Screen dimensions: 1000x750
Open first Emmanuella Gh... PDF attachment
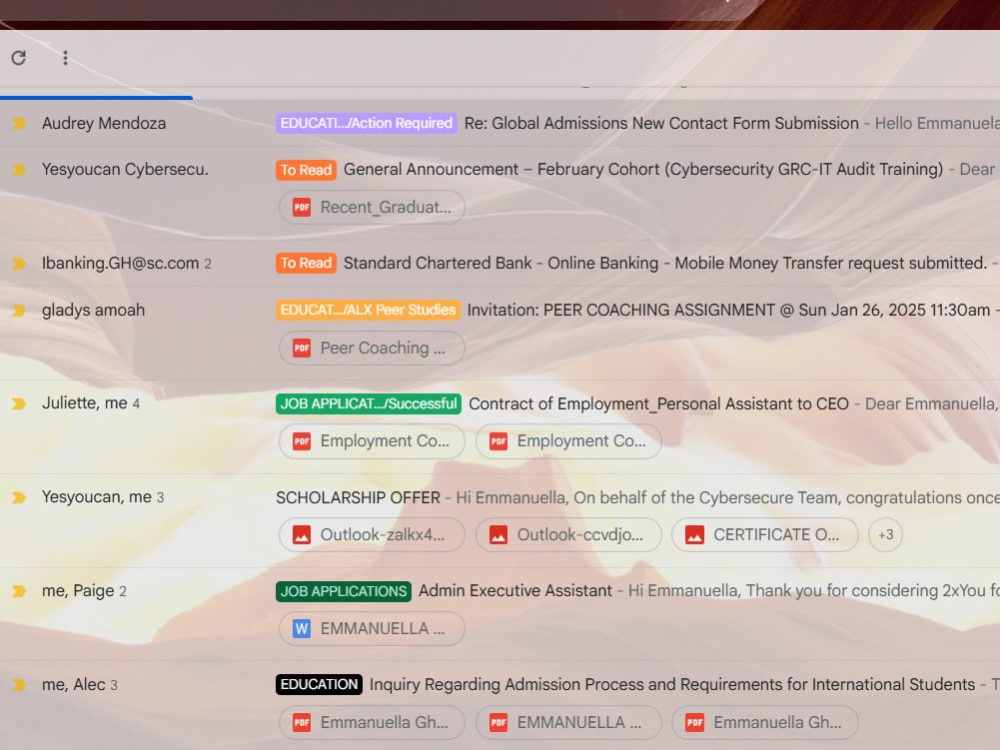pos(372,723)
